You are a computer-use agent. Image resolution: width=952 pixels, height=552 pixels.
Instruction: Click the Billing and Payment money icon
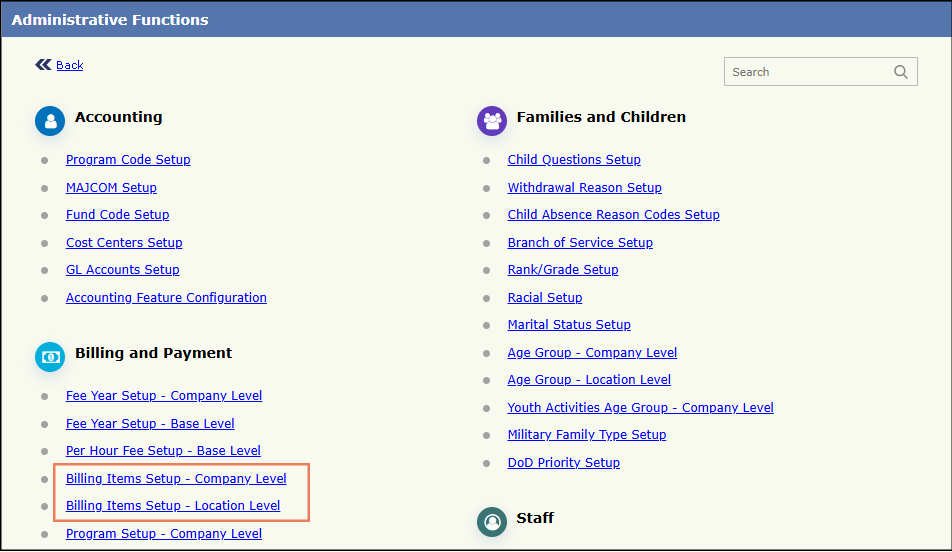50,357
